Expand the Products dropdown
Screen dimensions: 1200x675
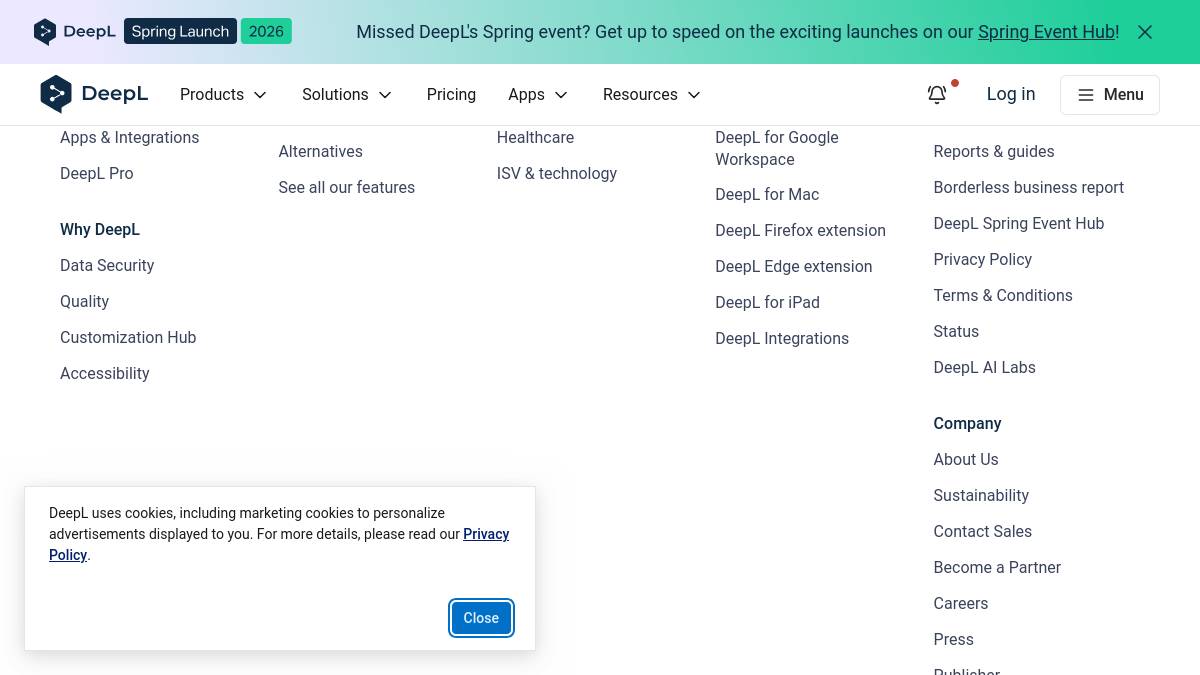point(224,94)
